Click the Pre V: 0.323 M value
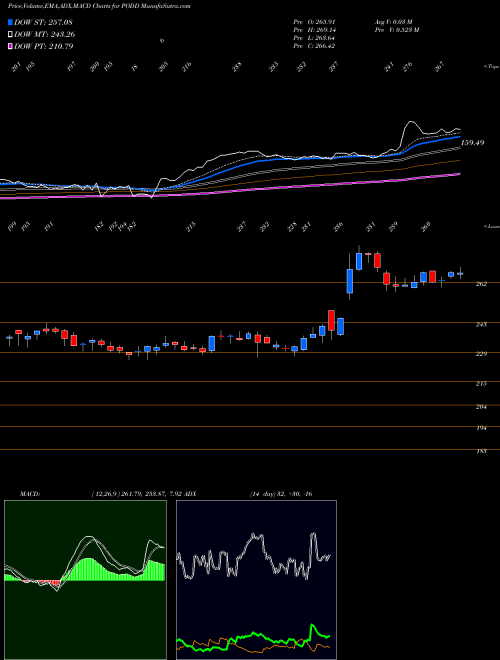 click(396, 30)
